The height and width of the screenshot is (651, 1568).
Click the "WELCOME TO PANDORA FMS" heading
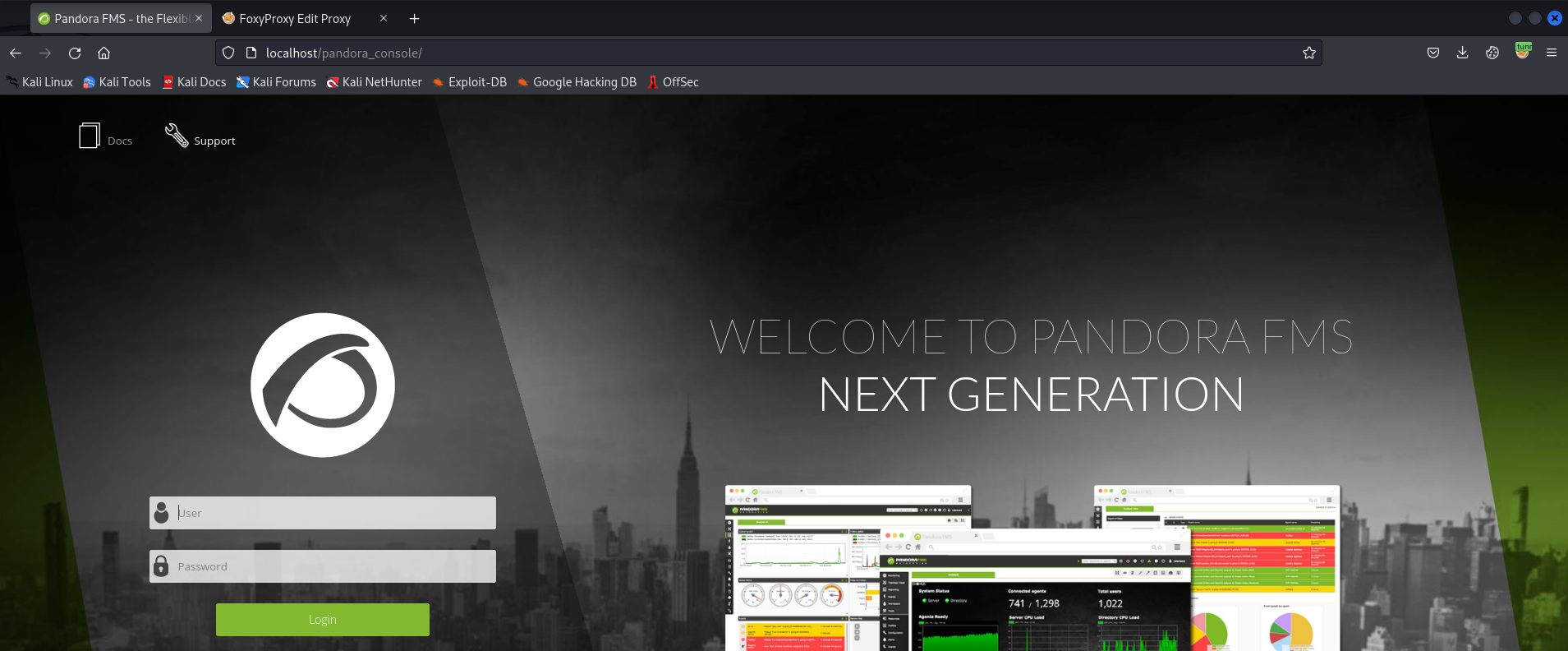click(x=1031, y=337)
